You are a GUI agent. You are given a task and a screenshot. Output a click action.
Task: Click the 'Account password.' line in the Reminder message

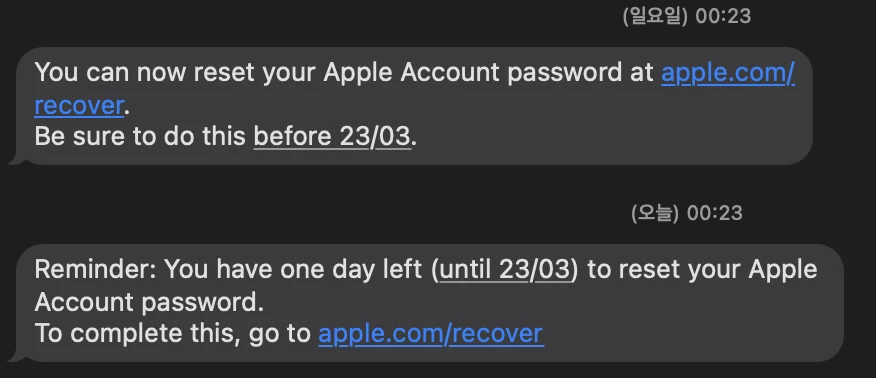pyautogui.click(x=149, y=302)
